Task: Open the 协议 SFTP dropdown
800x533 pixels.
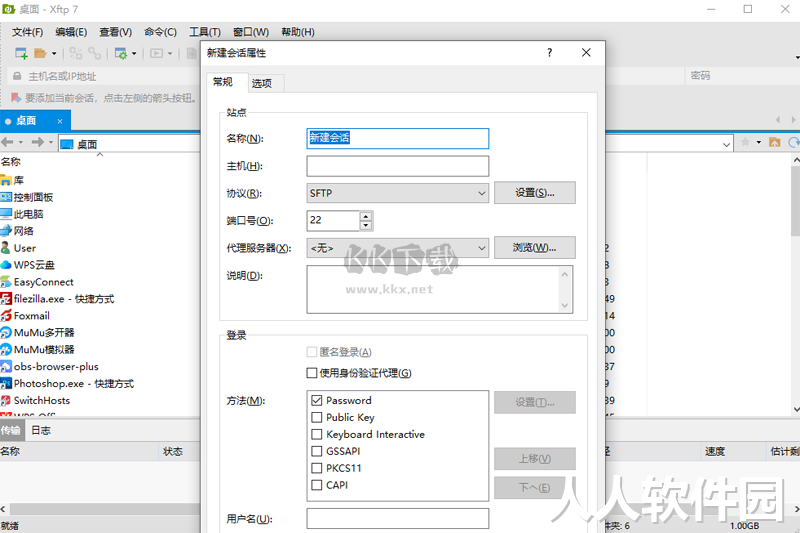Action: (x=397, y=193)
